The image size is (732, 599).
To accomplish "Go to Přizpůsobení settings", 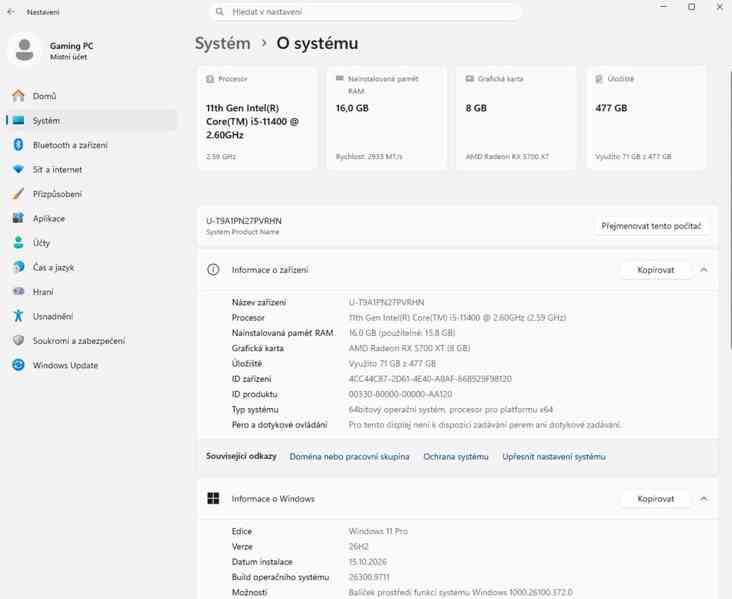I will click(x=92, y=194).
